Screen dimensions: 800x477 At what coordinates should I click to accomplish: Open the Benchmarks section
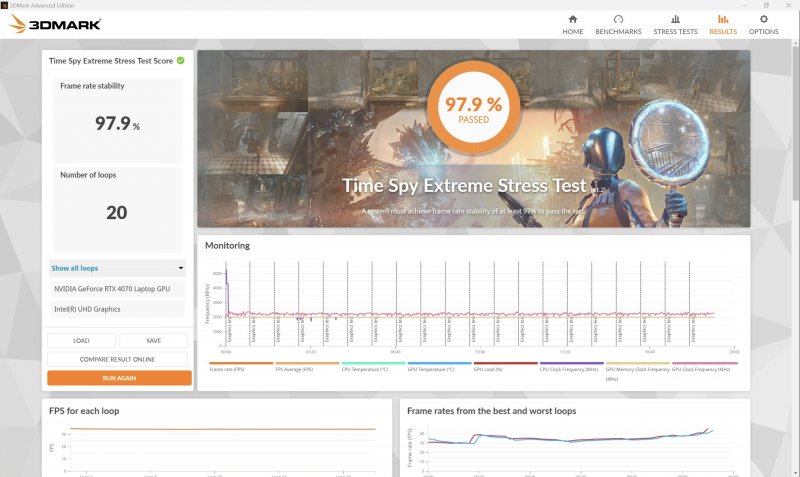click(x=618, y=24)
